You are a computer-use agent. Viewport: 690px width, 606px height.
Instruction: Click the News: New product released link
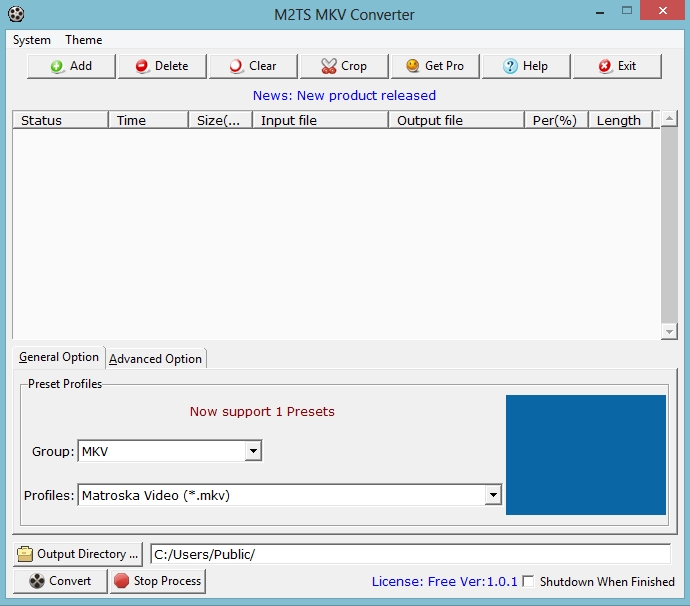pos(344,96)
